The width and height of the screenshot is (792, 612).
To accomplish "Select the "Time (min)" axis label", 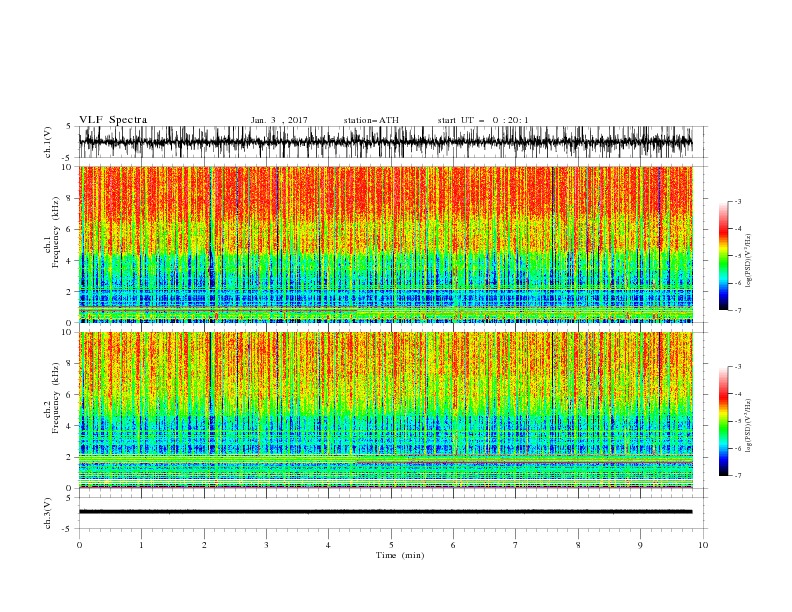I will click(400, 555).
